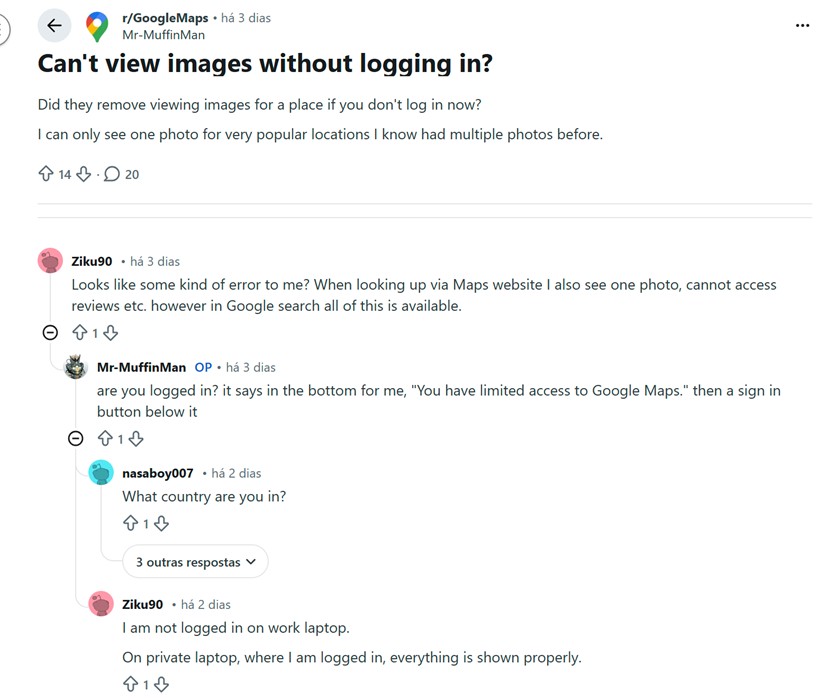
Task: Open the nasaboy007 username link
Action: 157,473
